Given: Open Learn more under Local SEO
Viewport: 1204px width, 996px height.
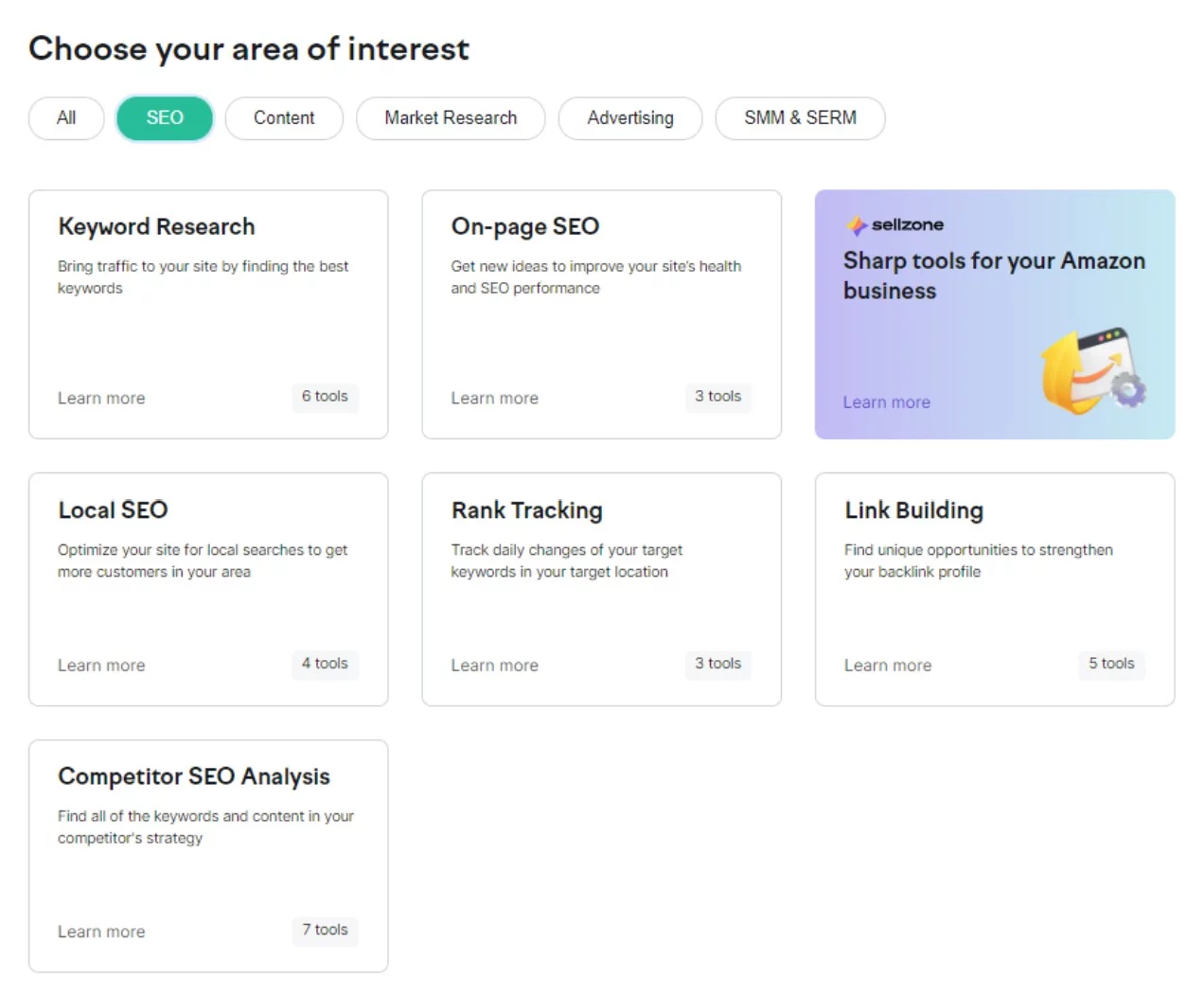Looking at the screenshot, I should (x=101, y=665).
